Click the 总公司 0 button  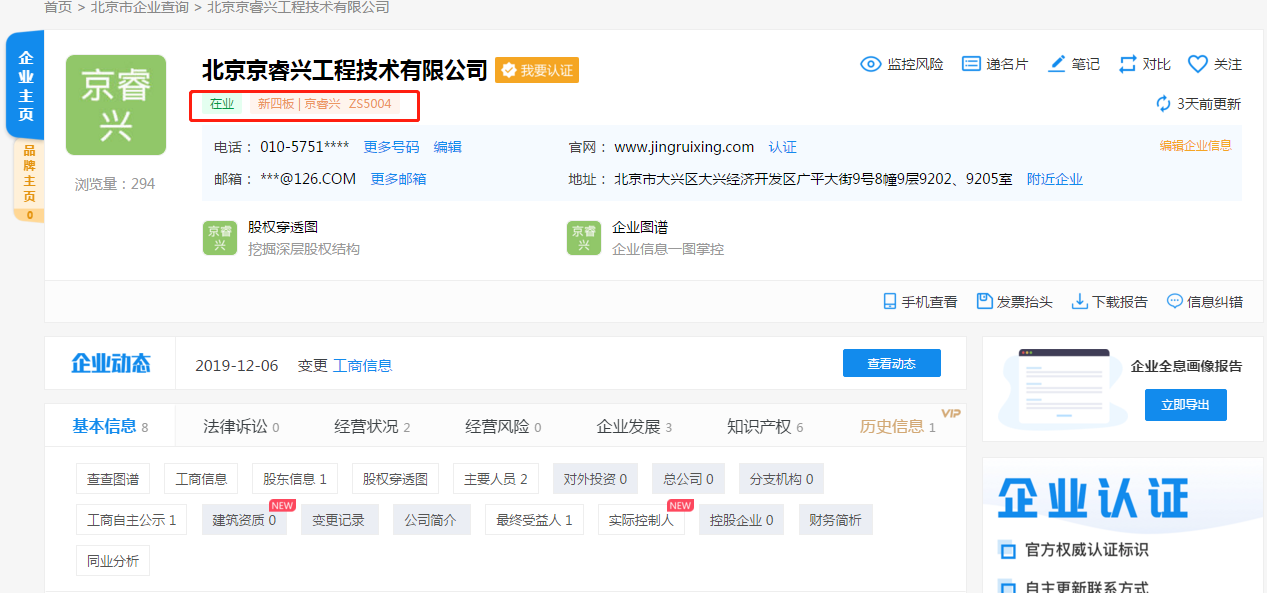coord(688,479)
